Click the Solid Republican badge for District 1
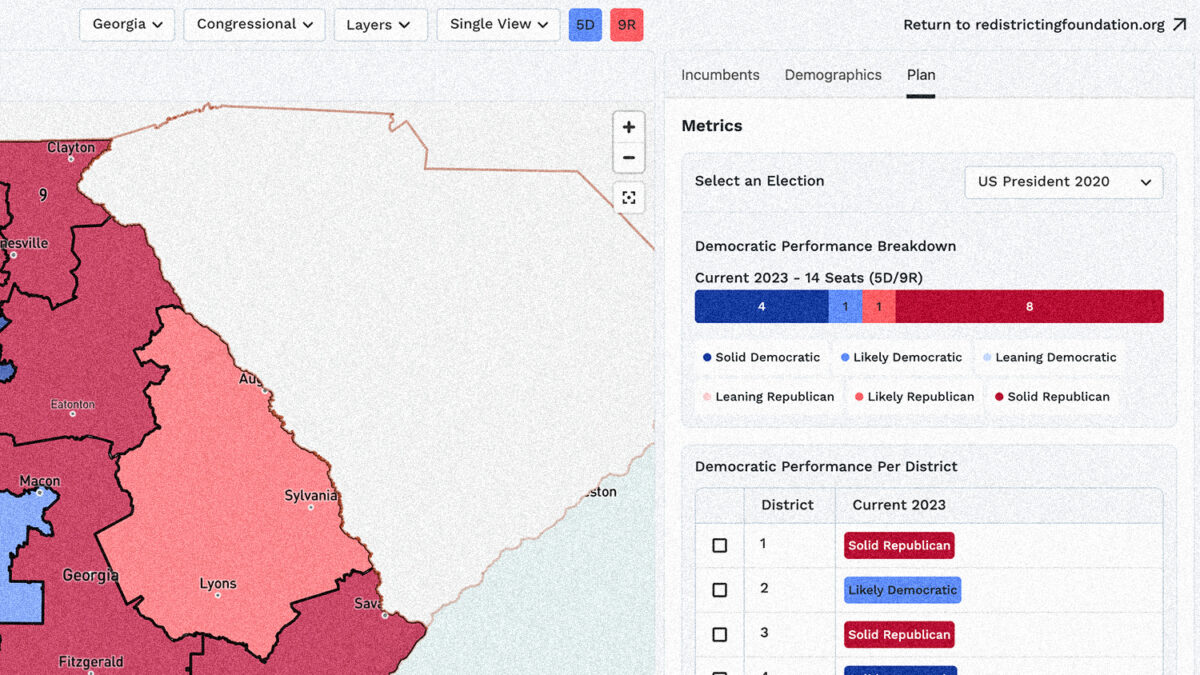This screenshot has width=1200, height=675. tap(899, 545)
